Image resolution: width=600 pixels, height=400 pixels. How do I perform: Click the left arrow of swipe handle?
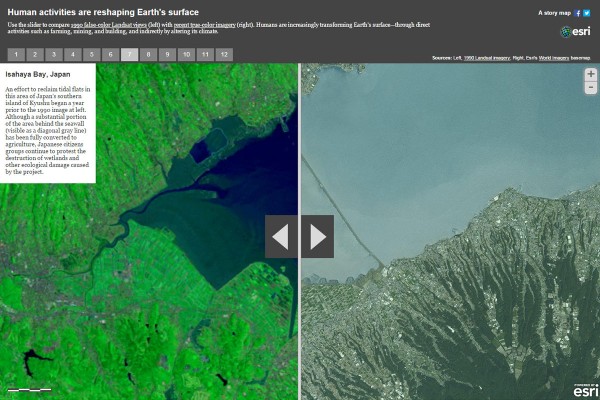point(281,237)
